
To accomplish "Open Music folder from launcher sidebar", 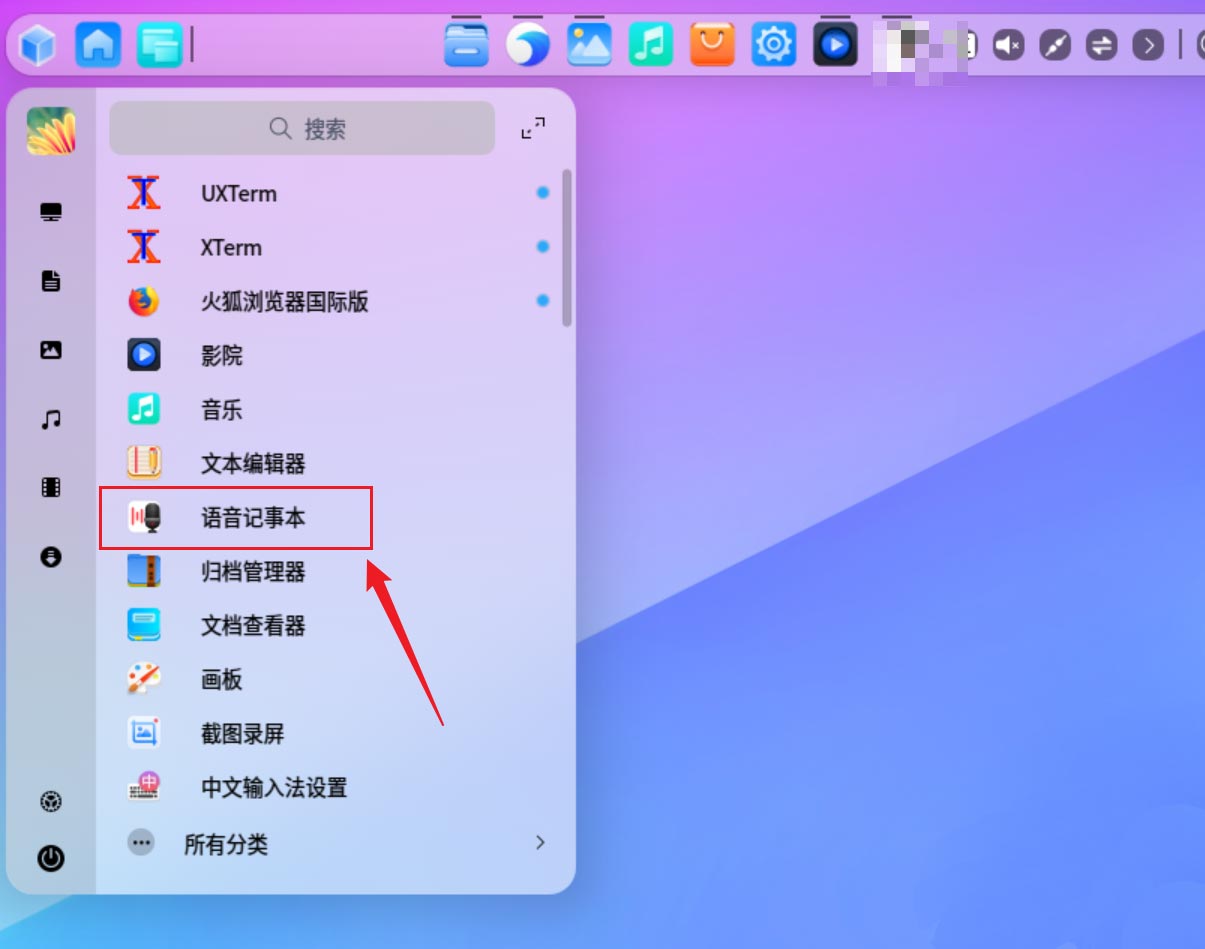I will pos(51,419).
